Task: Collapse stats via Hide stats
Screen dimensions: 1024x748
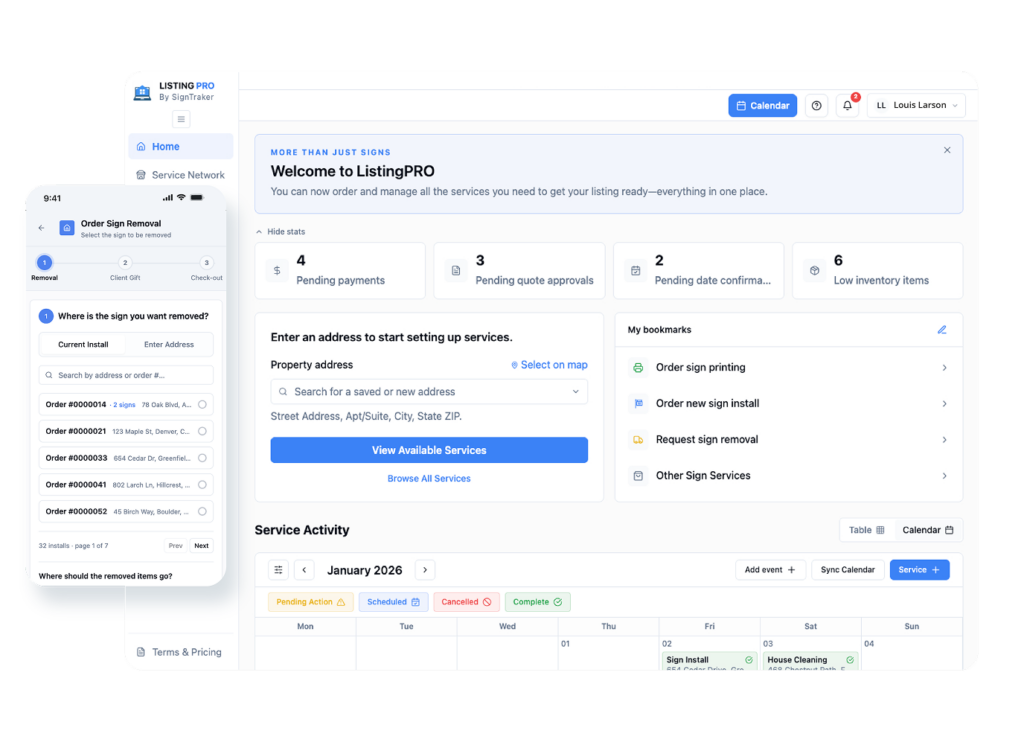Action: 281,232
